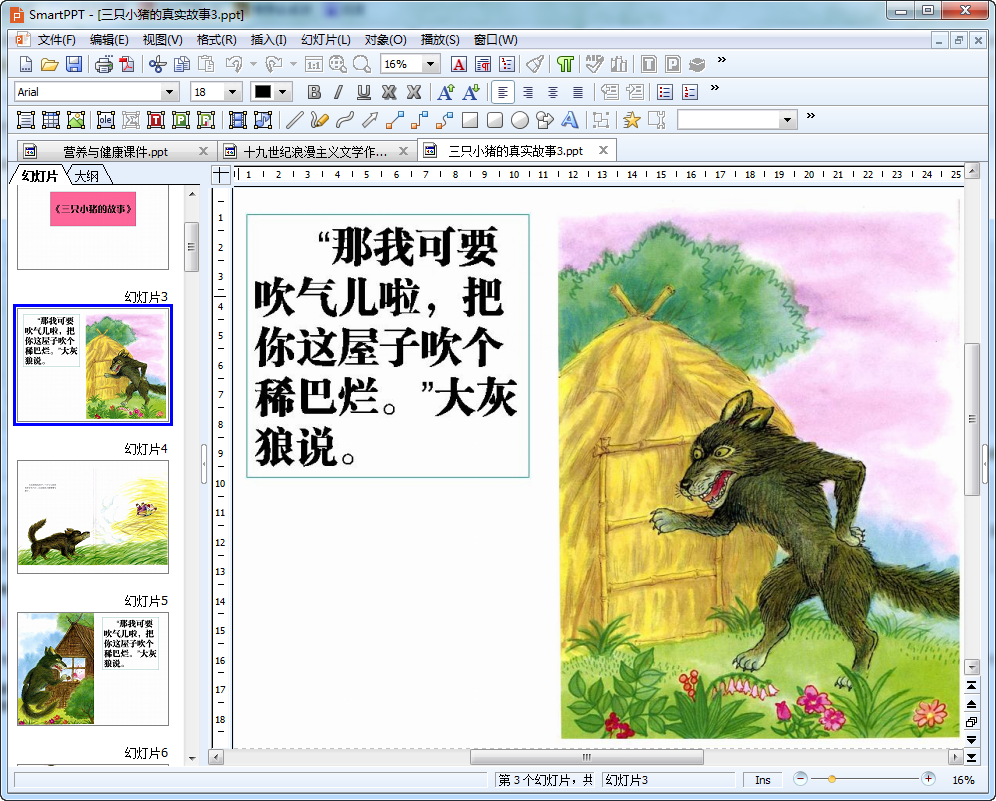The width and height of the screenshot is (996, 801).
Task: Toggle the numbered list button in formatting bar
Action: [690, 92]
